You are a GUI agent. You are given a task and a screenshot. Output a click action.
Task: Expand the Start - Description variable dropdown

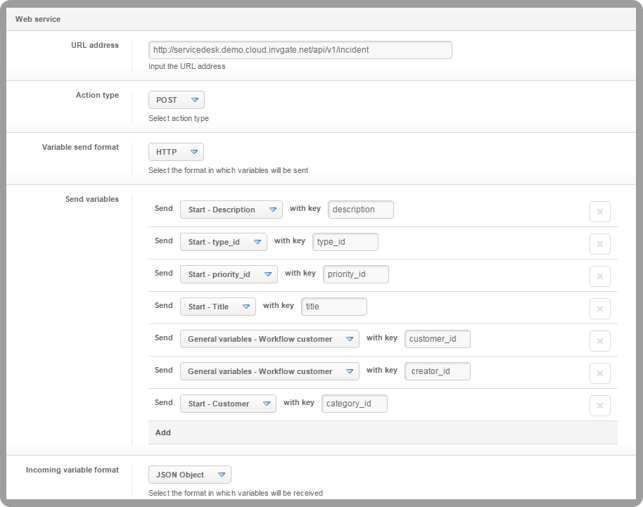coord(231,209)
